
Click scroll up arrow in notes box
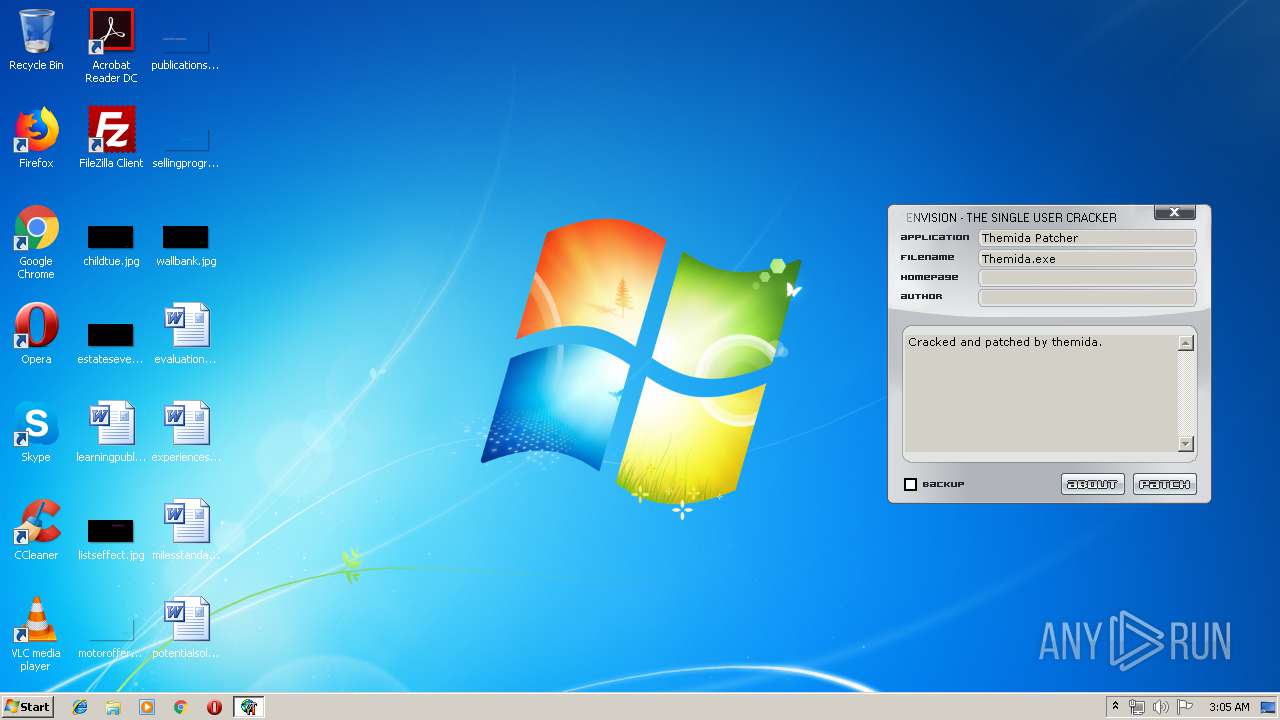[x=1186, y=343]
